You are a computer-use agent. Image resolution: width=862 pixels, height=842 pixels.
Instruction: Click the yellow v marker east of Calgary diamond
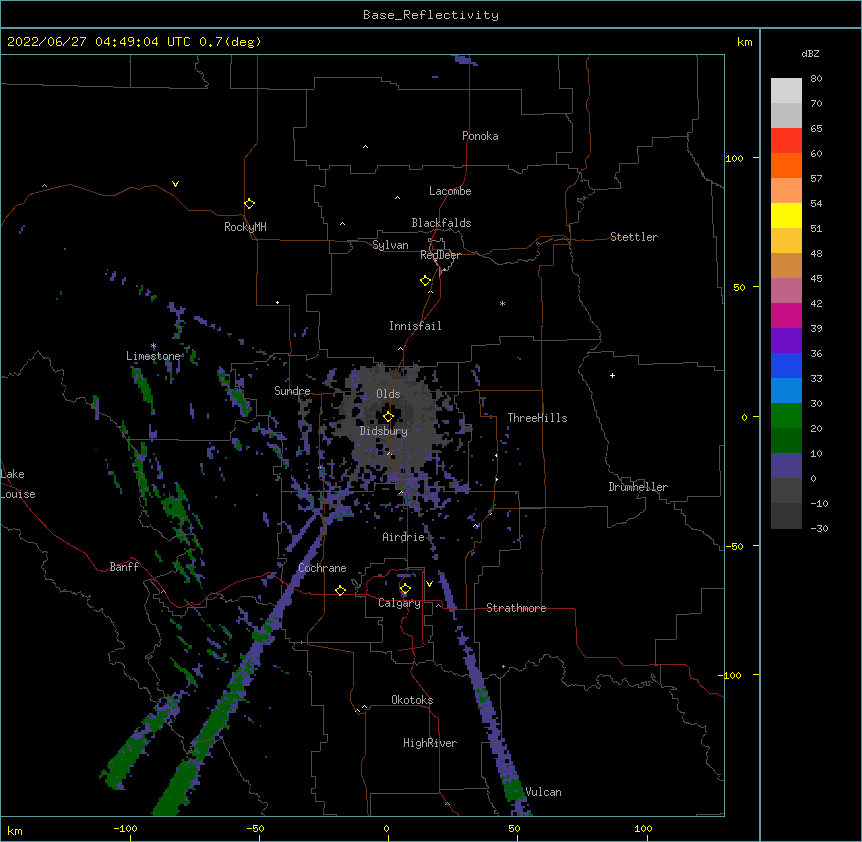[429, 584]
